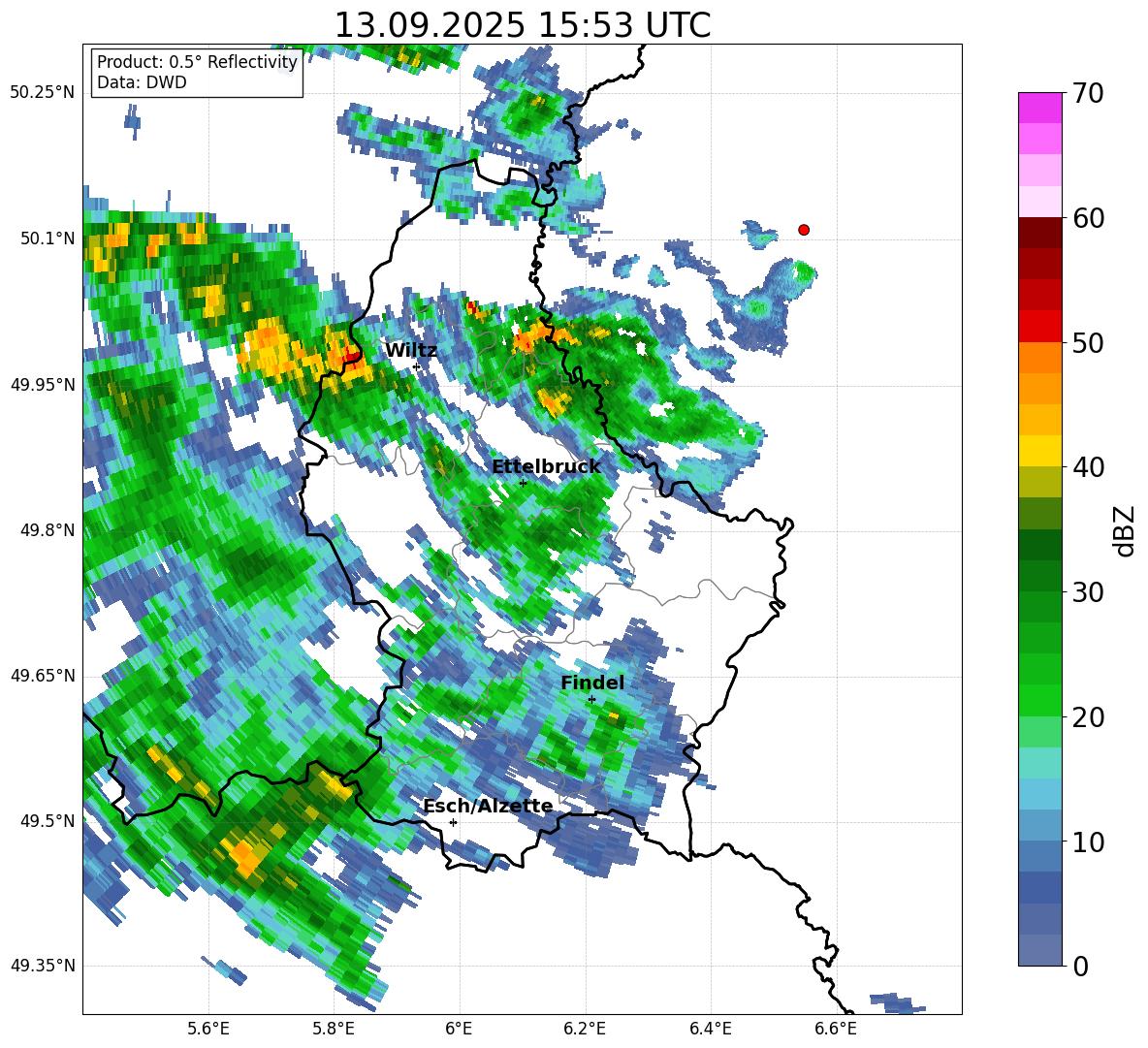Click the 49.95°N latitude label
Screen dimensions: 1148x1048
coord(43,384)
